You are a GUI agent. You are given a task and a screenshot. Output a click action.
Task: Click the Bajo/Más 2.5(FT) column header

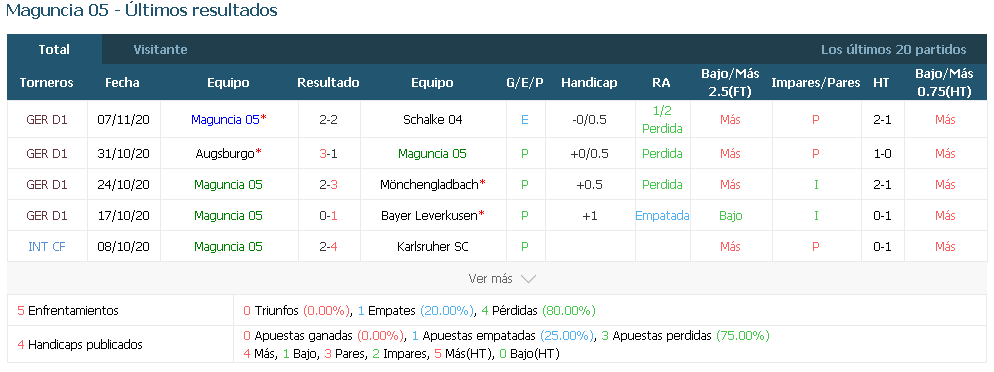pyautogui.click(x=730, y=82)
